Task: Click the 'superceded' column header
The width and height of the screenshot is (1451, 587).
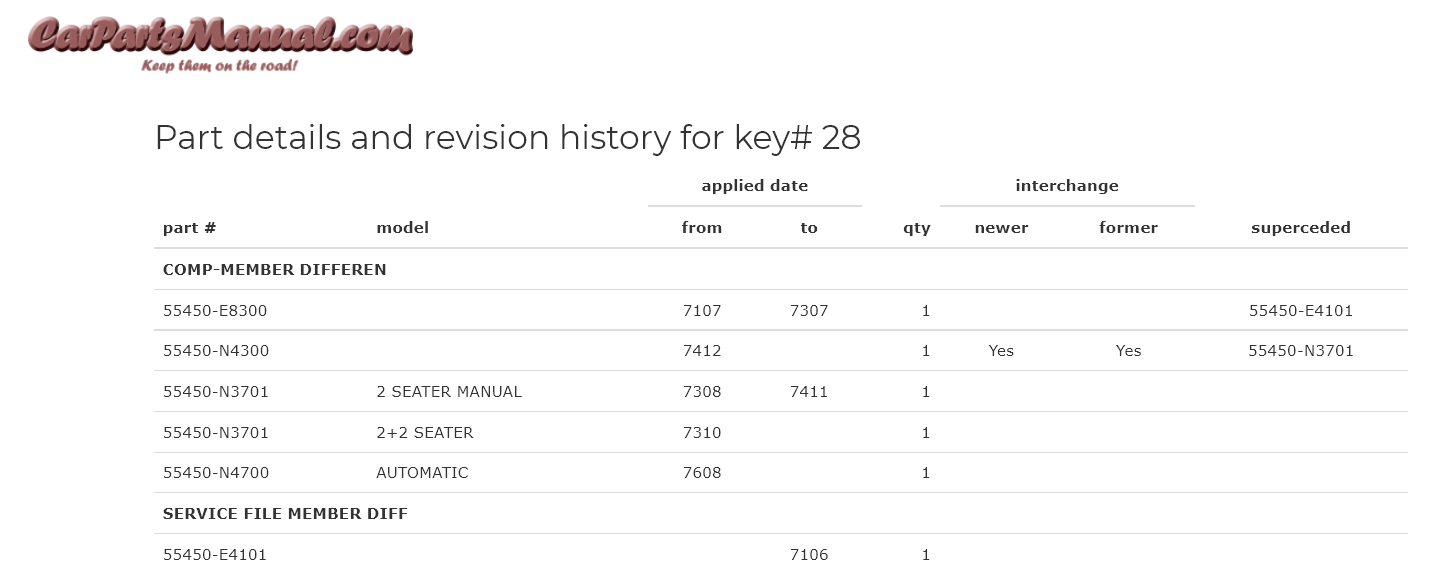Action: pyautogui.click(x=1300, y=228)
